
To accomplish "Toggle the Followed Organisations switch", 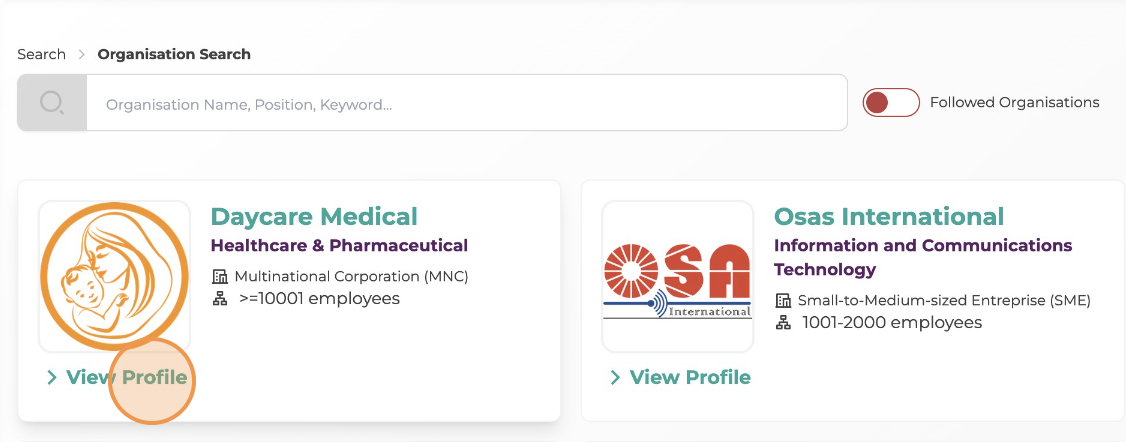I will coord(891,103).
